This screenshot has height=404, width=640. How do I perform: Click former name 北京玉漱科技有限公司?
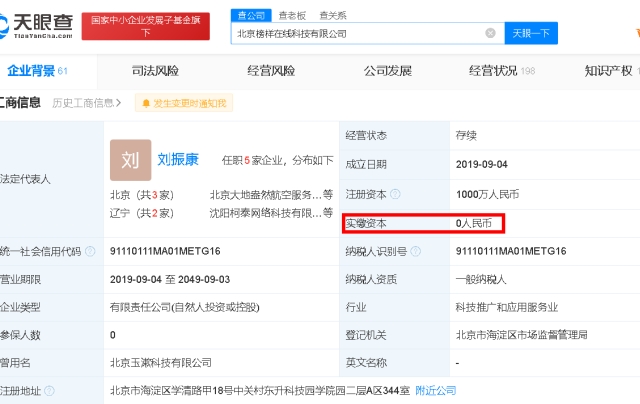coord(161,363)
